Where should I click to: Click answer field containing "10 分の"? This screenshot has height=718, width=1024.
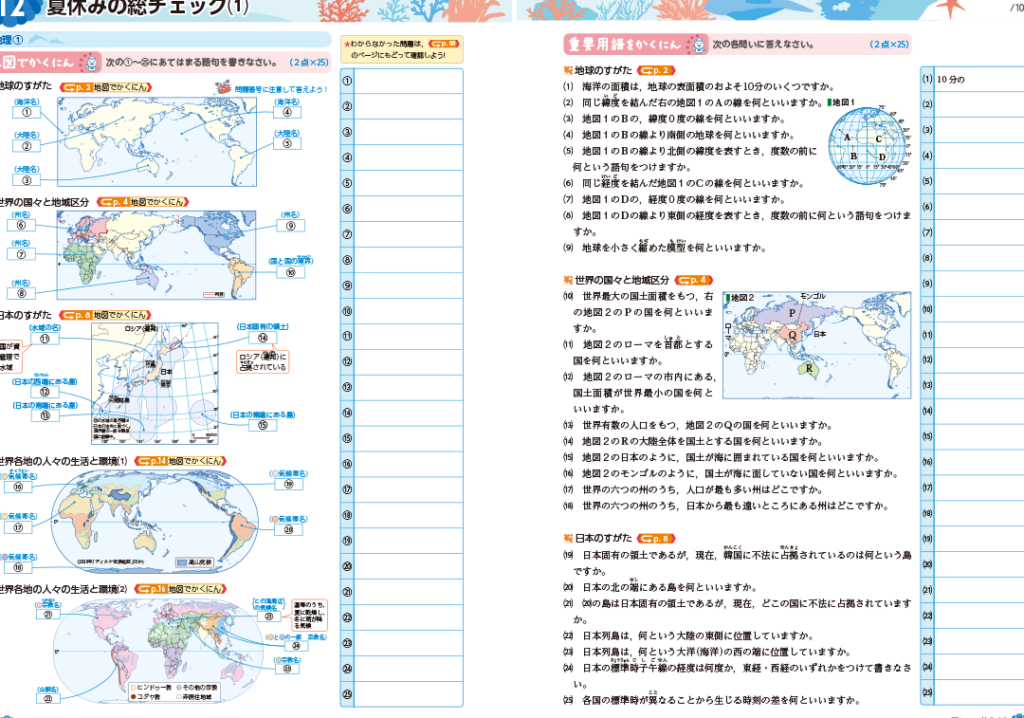point(978,79)
